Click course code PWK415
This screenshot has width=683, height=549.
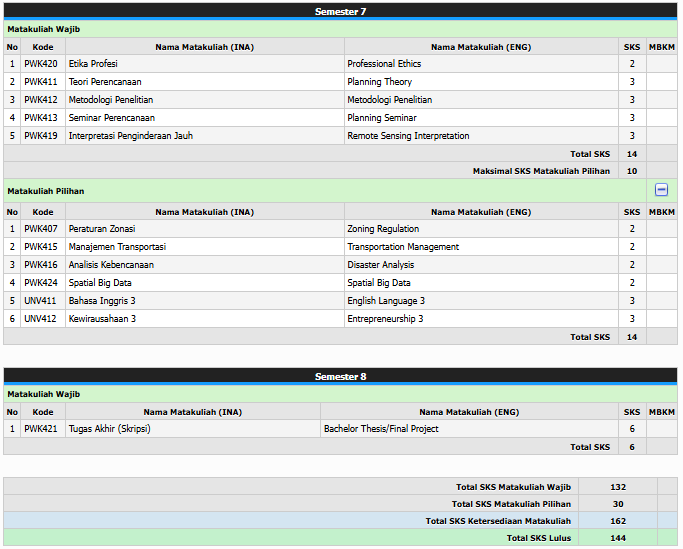41,247
